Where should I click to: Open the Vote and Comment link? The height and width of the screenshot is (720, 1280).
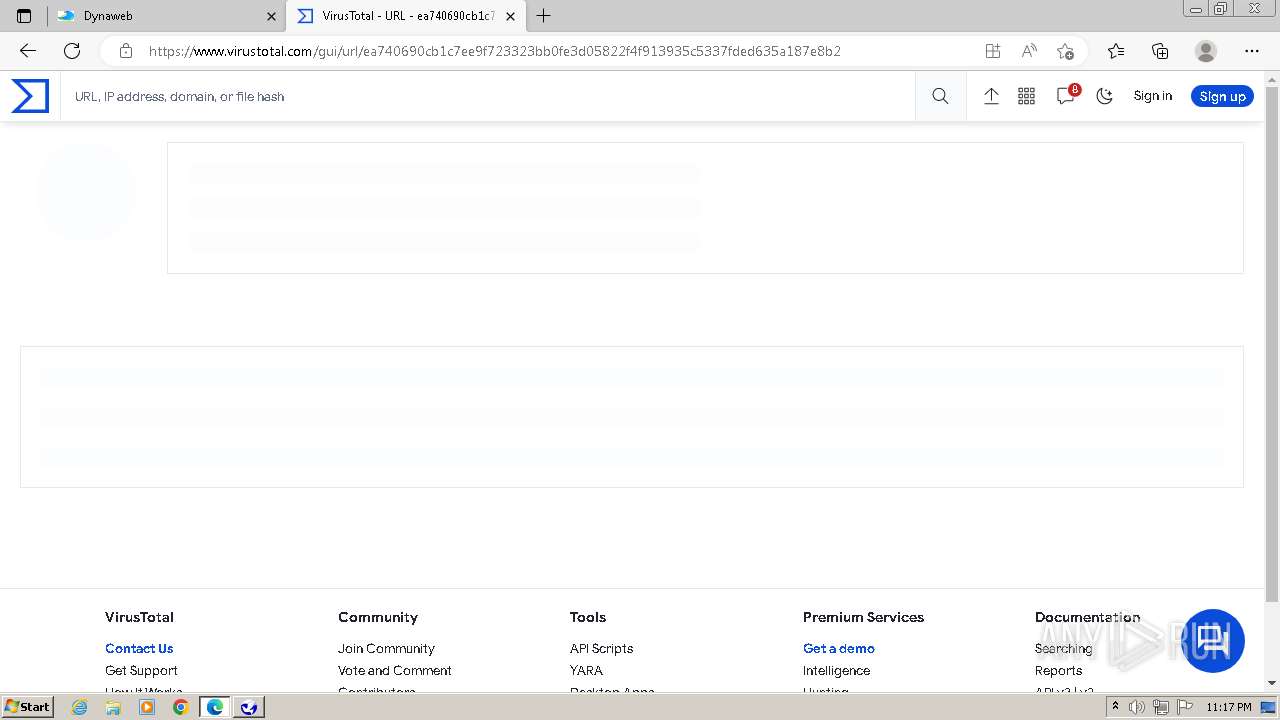[x=394, y=670]
